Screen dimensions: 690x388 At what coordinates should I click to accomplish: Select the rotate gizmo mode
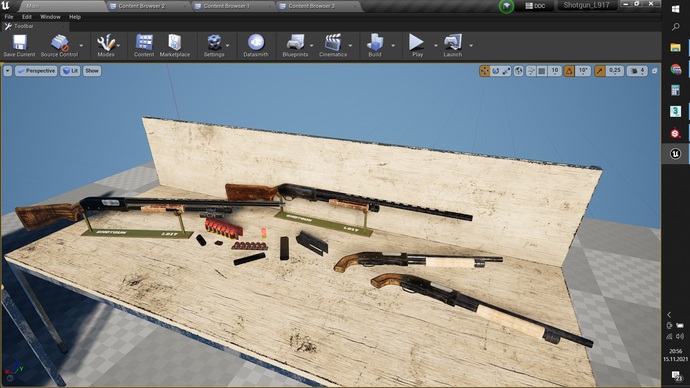point(495,71)
